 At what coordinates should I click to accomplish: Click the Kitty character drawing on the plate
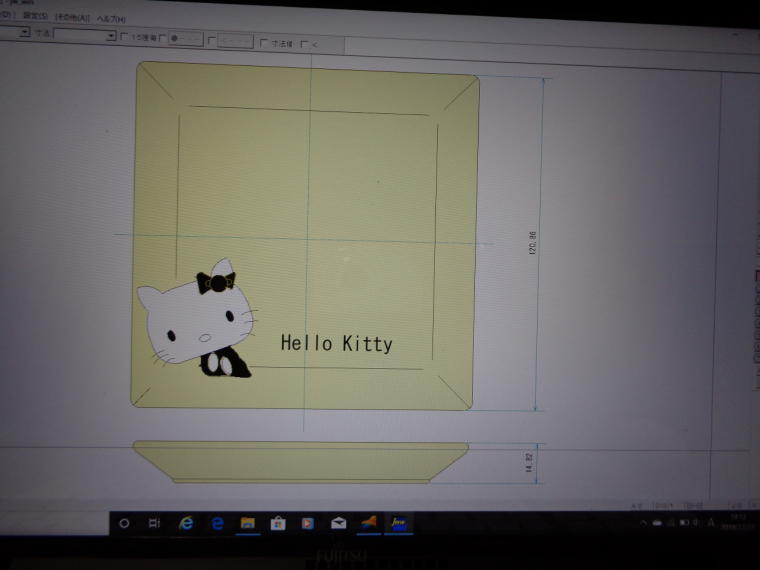[197, 318]
